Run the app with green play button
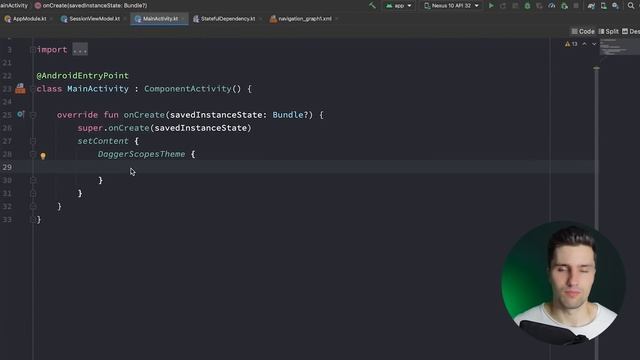 pyautogui.click(x=491, y=6)
